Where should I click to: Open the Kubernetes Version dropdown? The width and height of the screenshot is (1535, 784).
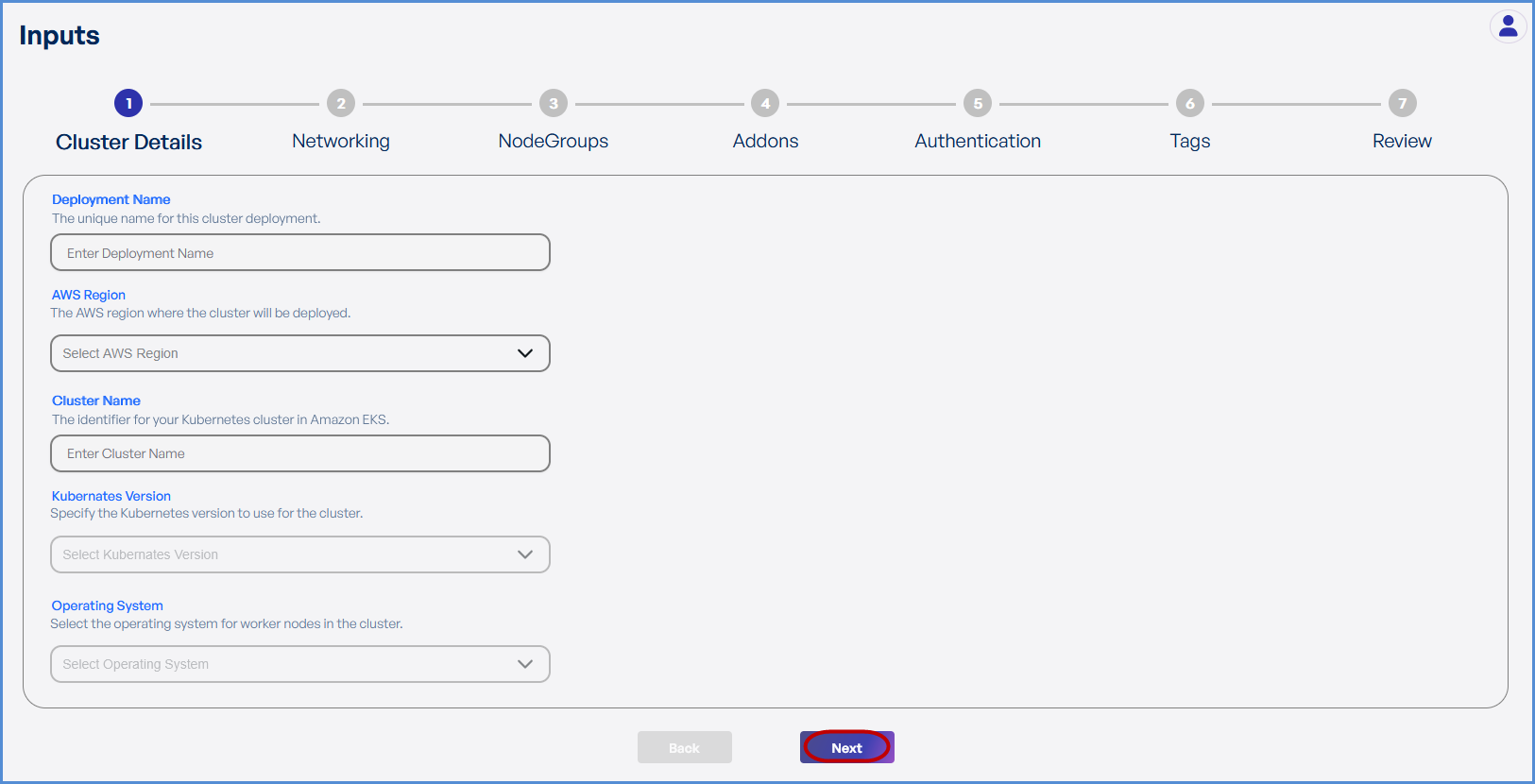pos(300,554)
